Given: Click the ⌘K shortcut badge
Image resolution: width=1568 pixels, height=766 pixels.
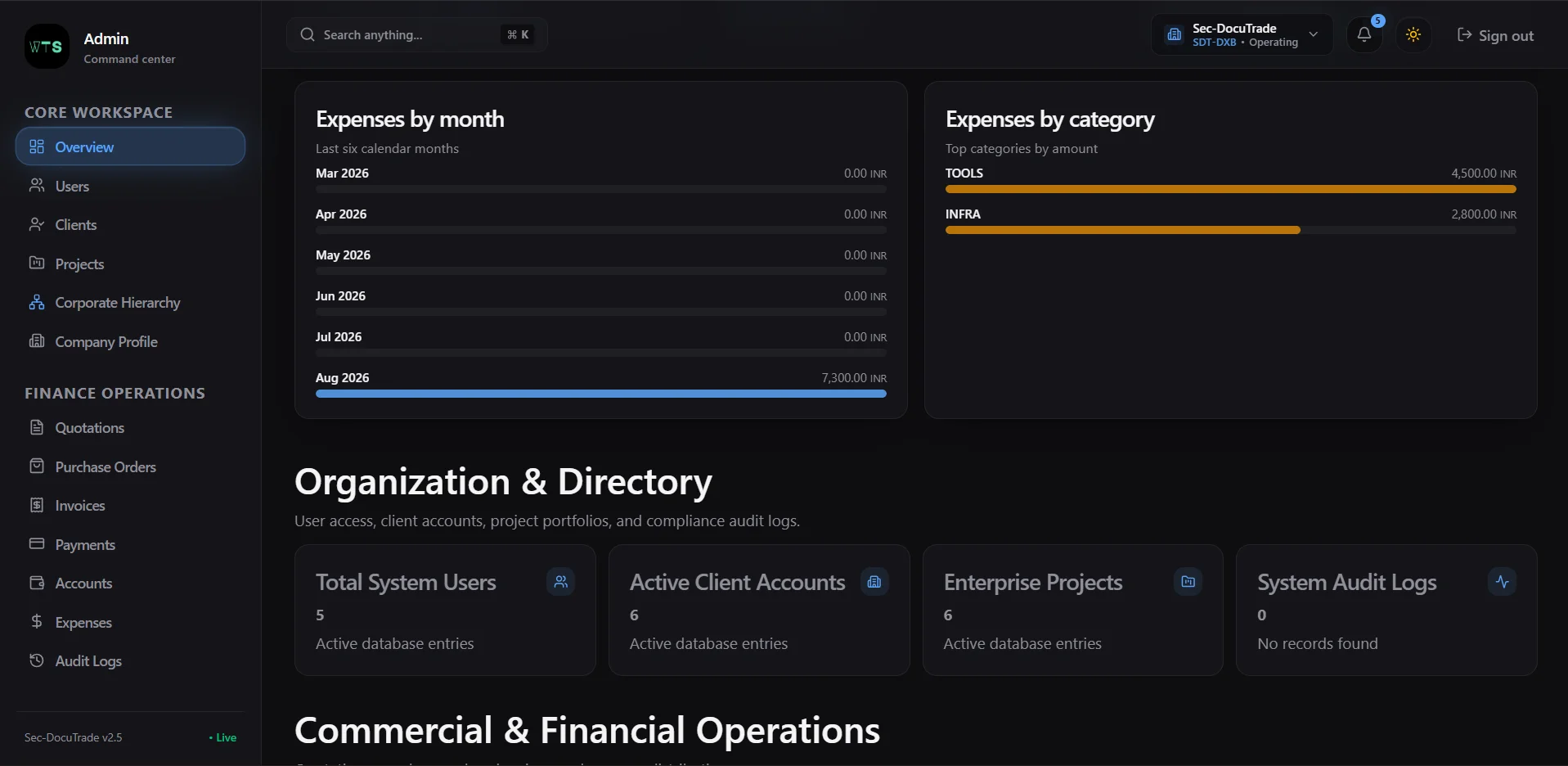Looking at the screenshot, I should tap(518, 34).
